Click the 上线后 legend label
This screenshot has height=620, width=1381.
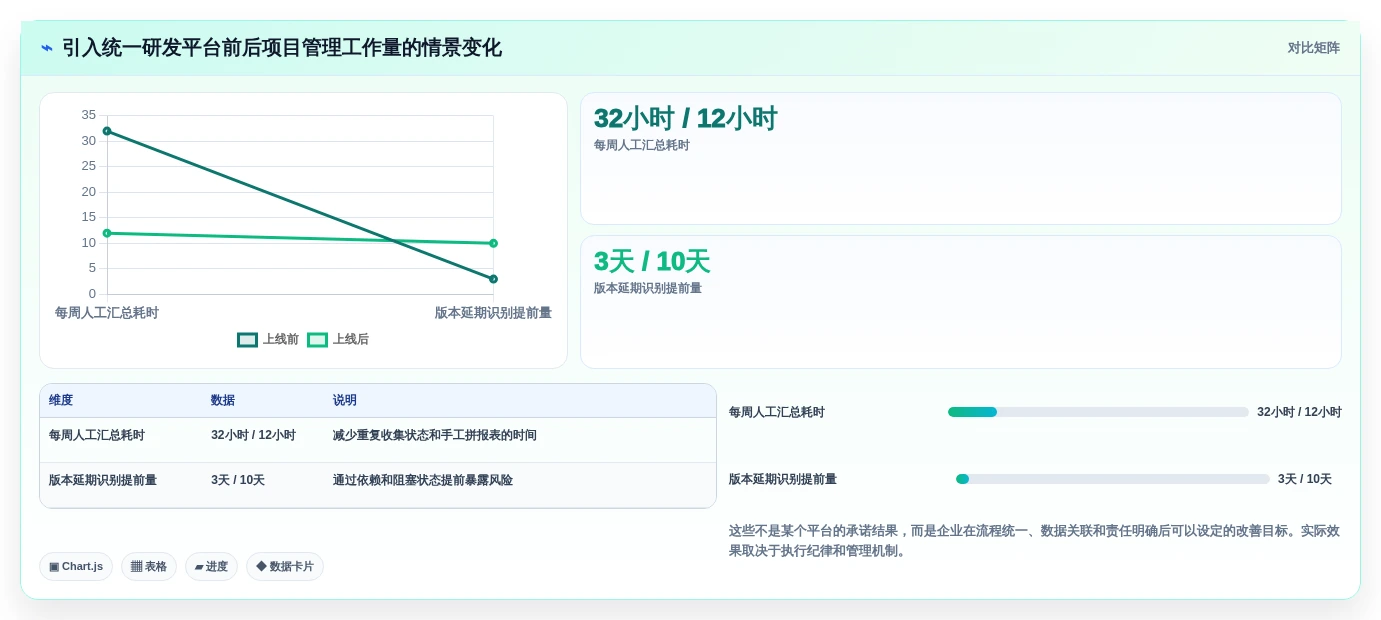tap(351, 340)
